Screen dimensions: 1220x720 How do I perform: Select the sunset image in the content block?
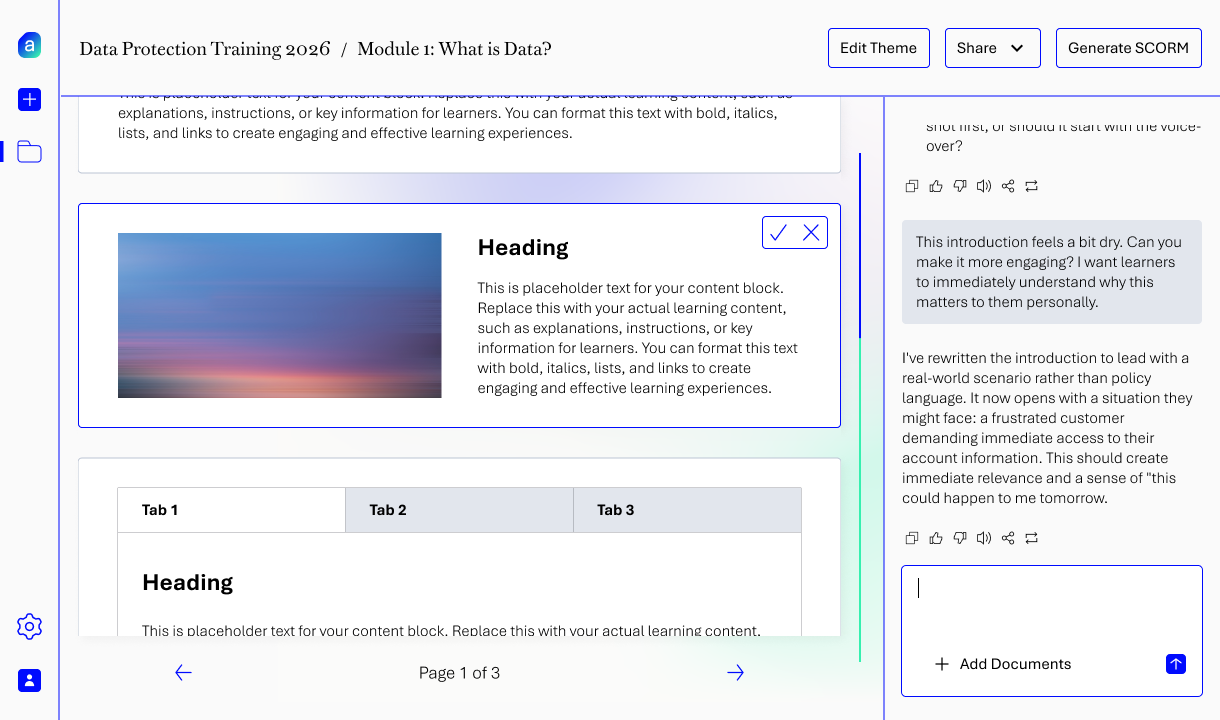[279, 315]
